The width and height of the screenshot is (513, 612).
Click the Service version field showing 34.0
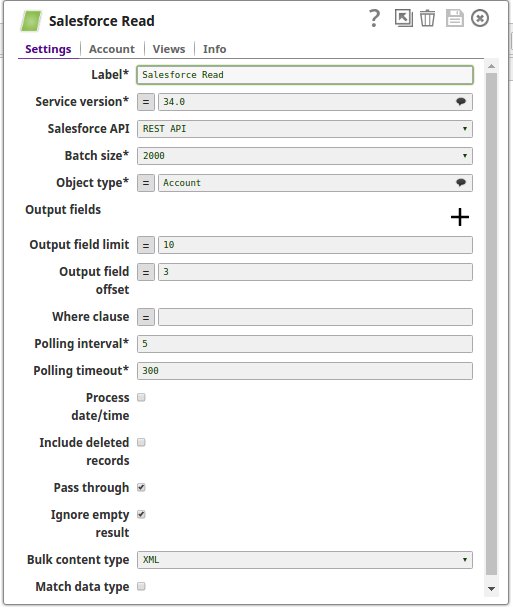(x=315, y=102)
